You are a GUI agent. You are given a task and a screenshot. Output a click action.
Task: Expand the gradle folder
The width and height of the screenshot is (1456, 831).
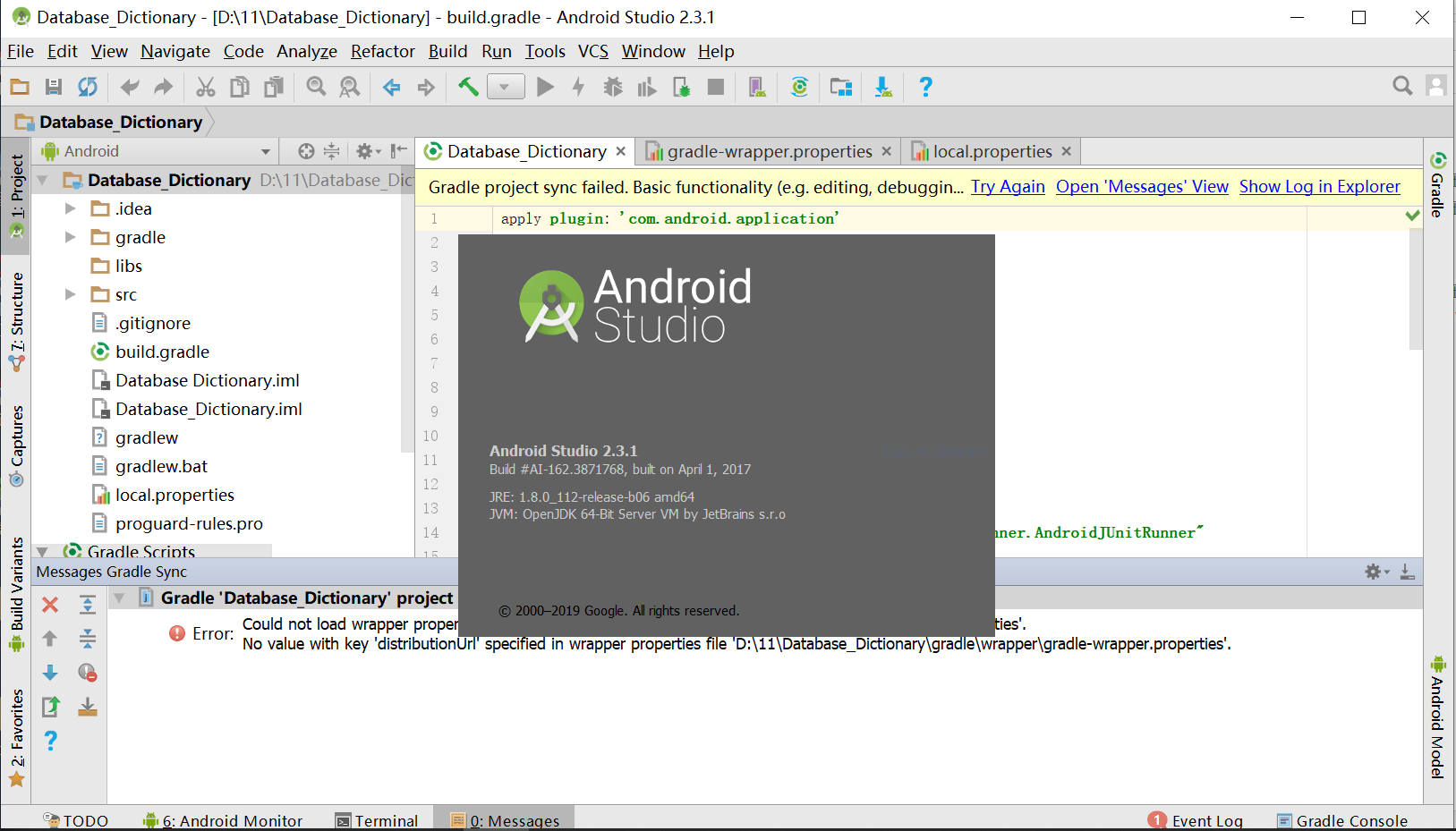(x=70, y=237)
